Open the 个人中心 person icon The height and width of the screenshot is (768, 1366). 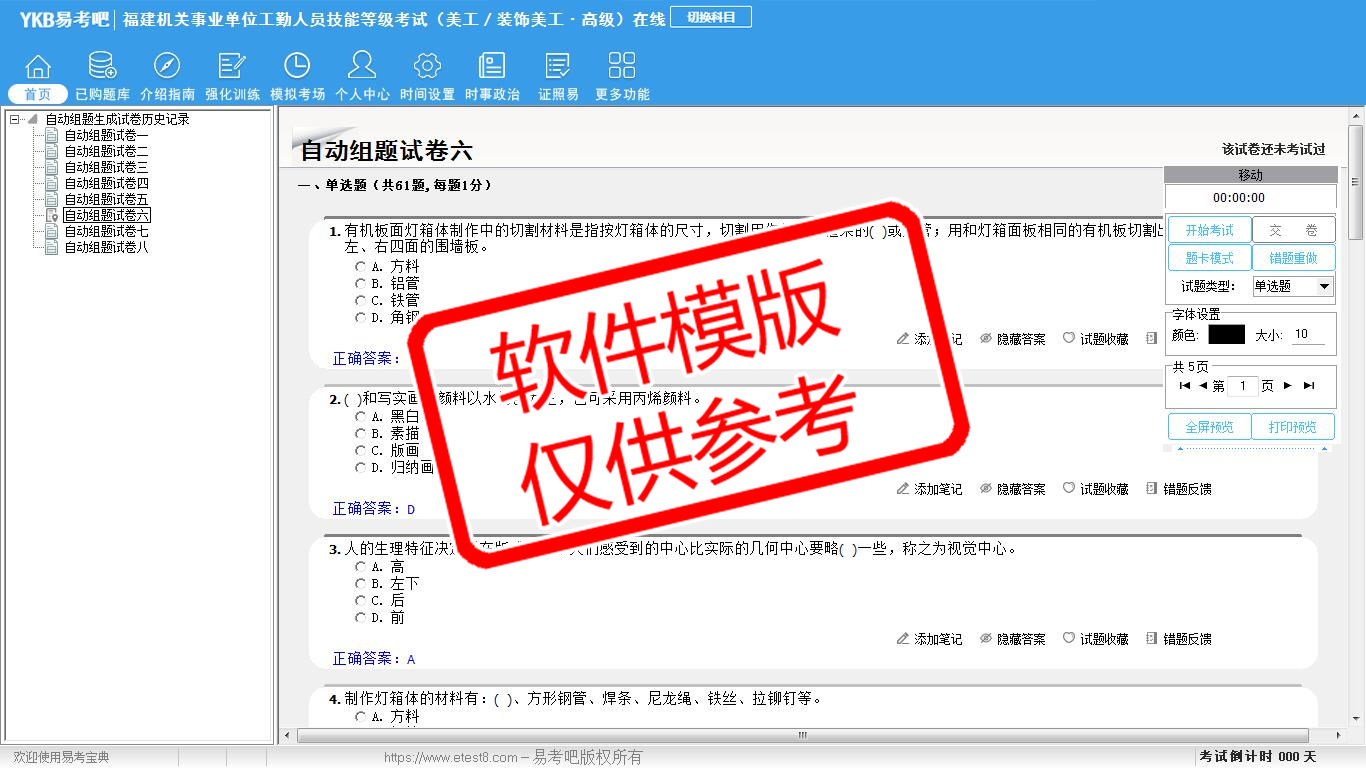pyautogui.click(x=362, y=67)
